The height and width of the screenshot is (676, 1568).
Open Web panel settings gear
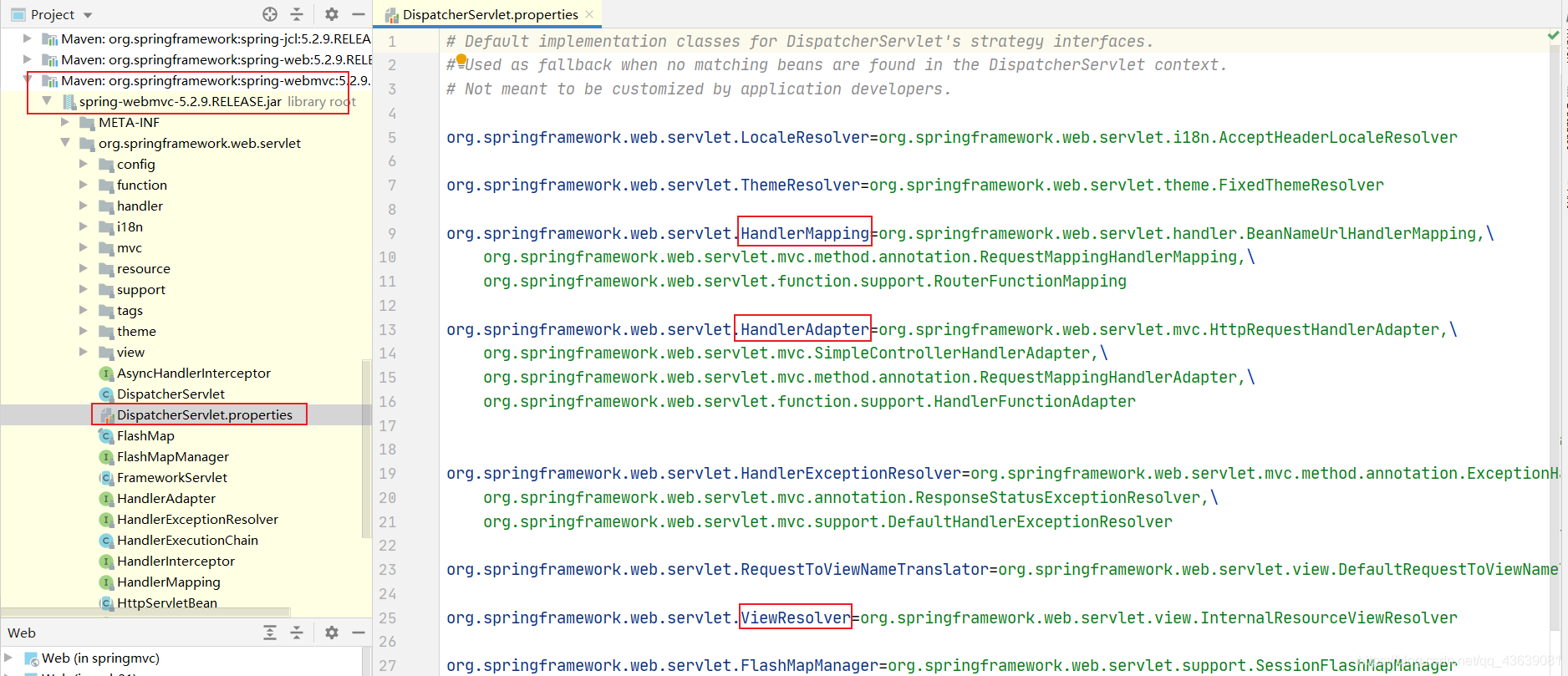[332, 633]
